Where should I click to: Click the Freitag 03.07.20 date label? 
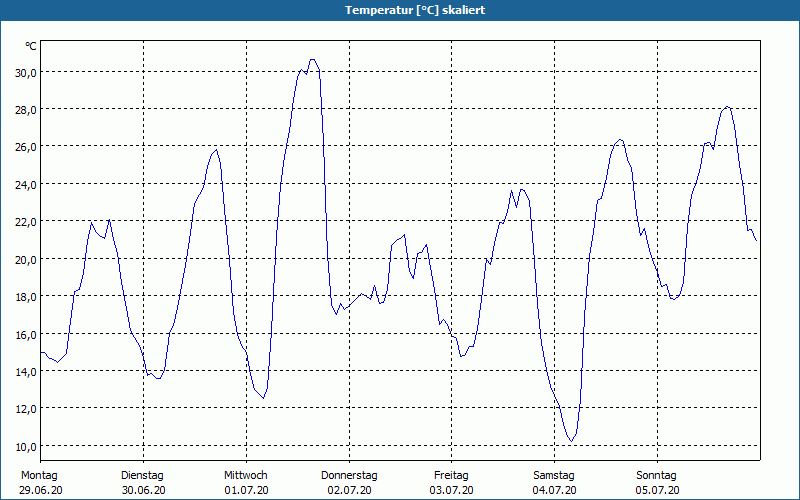click(x=452, y=483)
